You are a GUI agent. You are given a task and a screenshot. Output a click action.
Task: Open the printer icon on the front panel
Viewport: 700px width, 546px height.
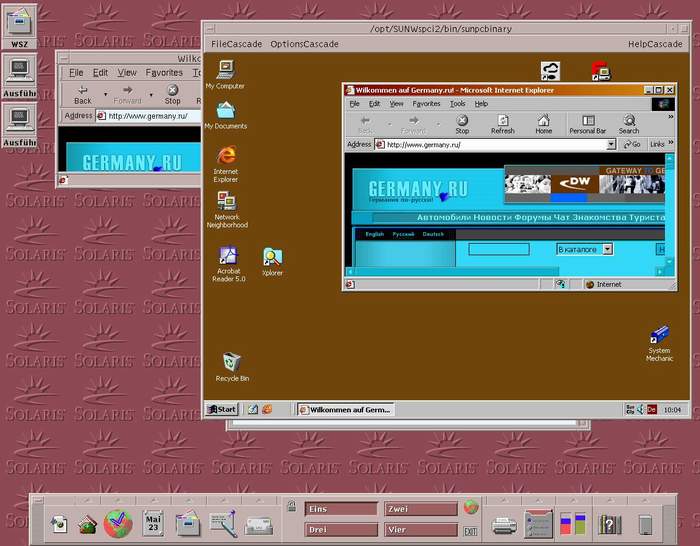tap(504, 525)
